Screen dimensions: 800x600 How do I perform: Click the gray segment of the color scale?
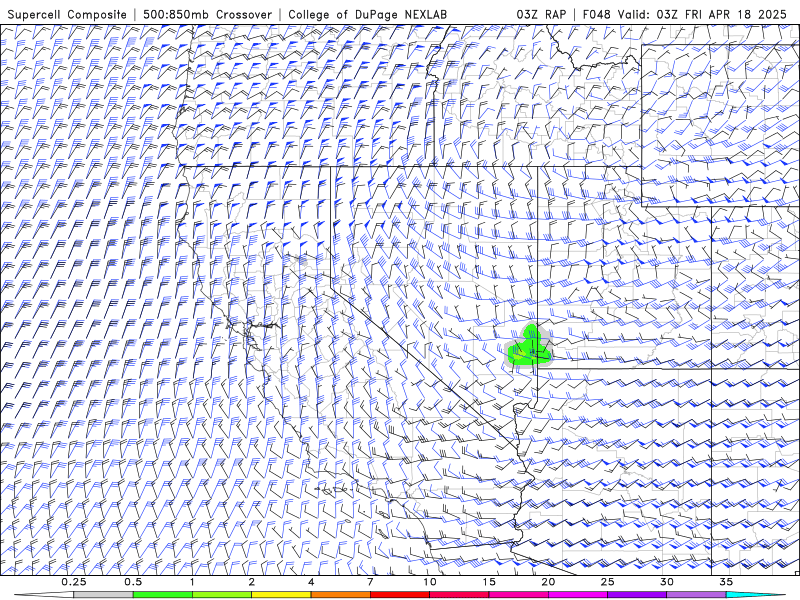(103, 595)
